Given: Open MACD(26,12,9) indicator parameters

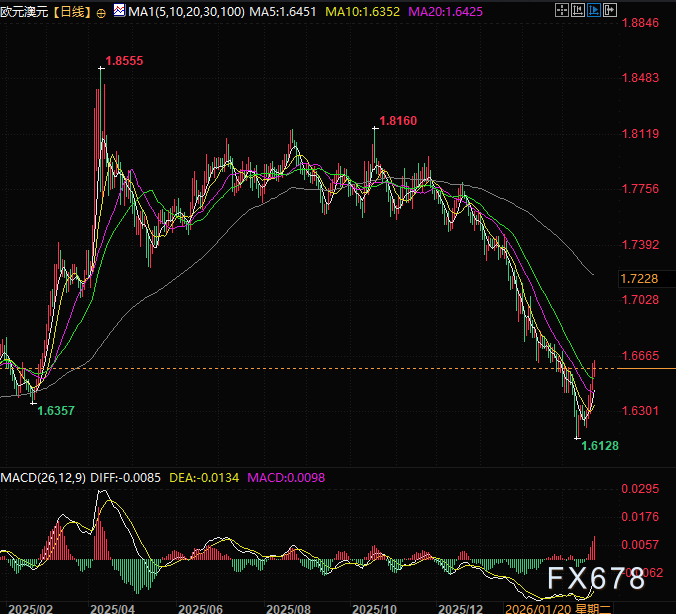Looking at the screenshot, I should (x=43, y=478).
